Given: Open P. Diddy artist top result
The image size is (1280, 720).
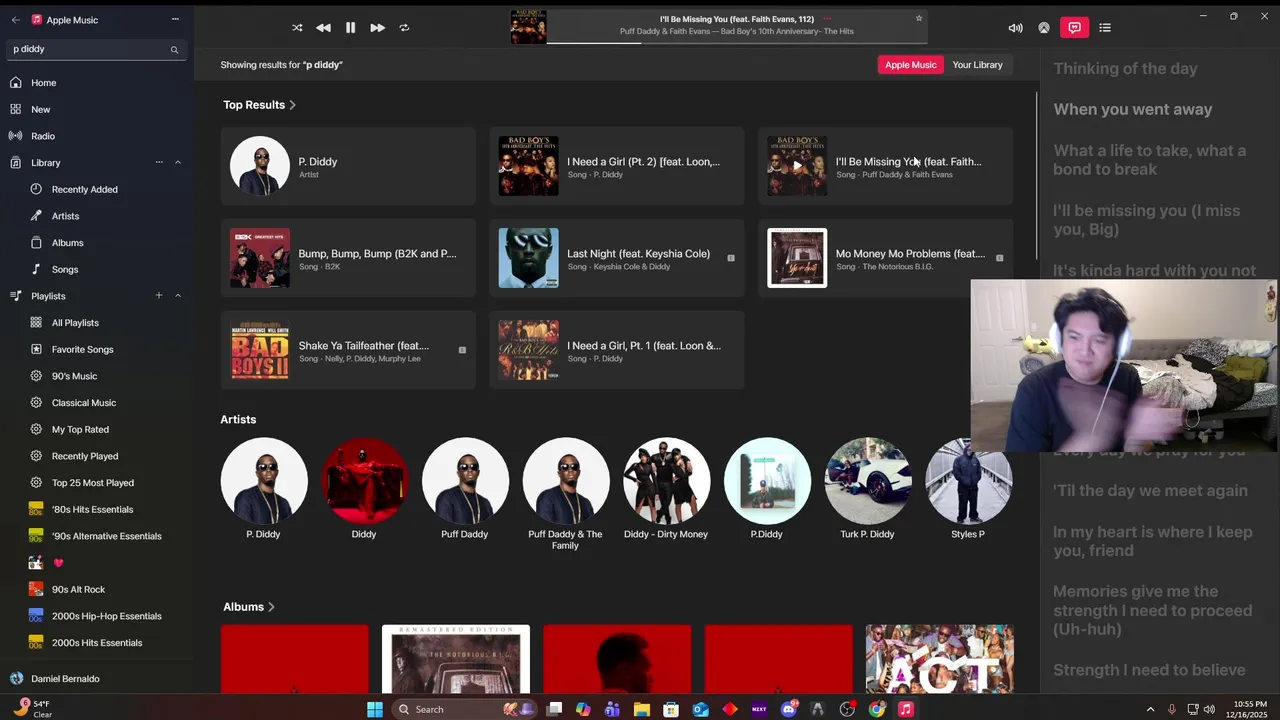Looking at the screenshot, I should [x=348, y=166].
